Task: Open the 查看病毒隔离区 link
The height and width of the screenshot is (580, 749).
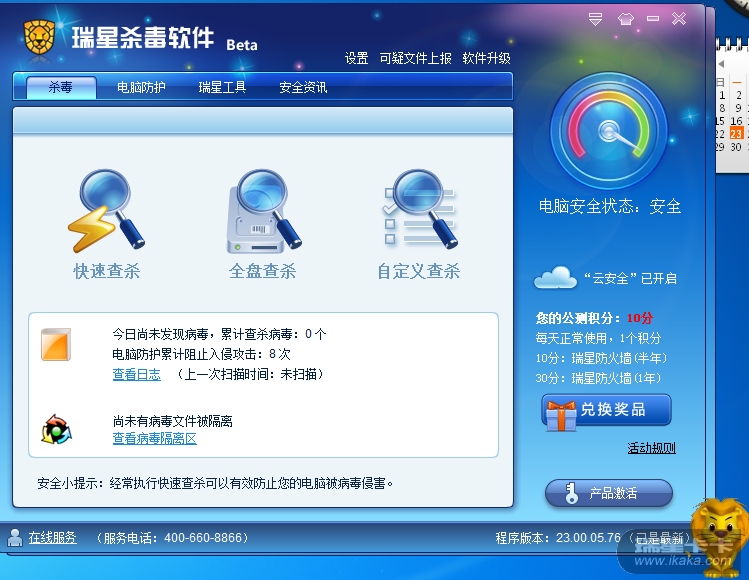Action: pyautogui.click(x=155, y=438)
